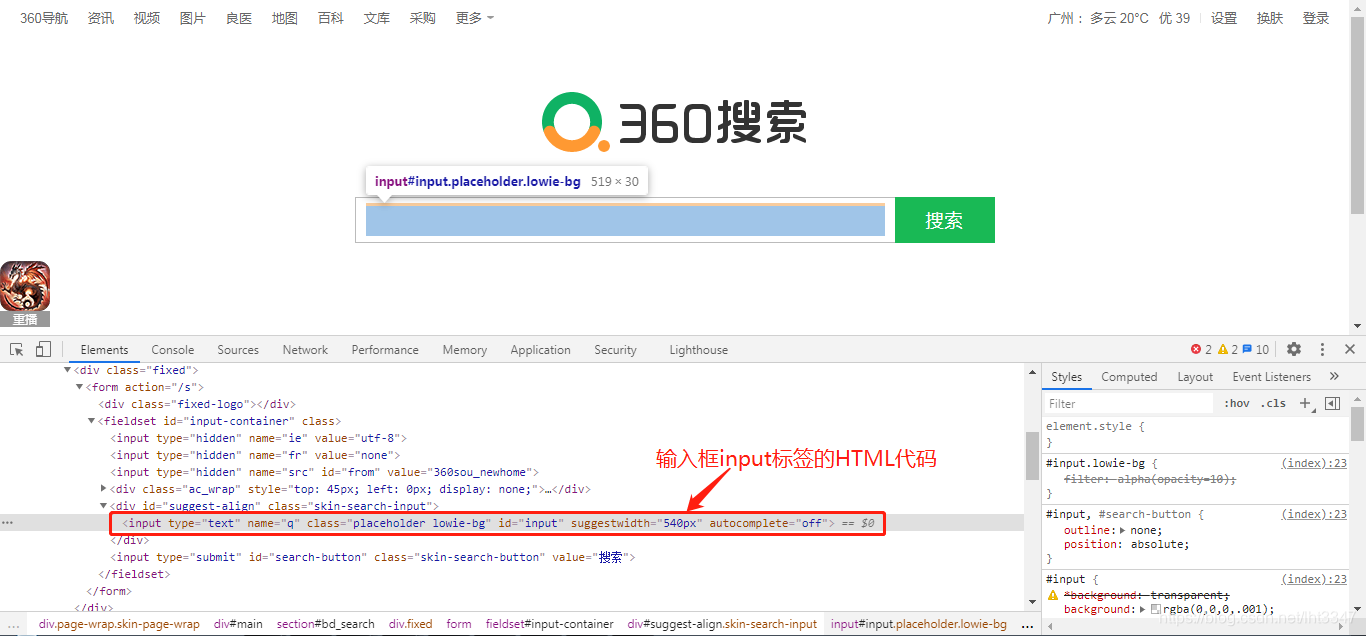Screen dimensions: 1366x636
Task: Toggle the device toolbar icon
Action: tap(43, 349)
